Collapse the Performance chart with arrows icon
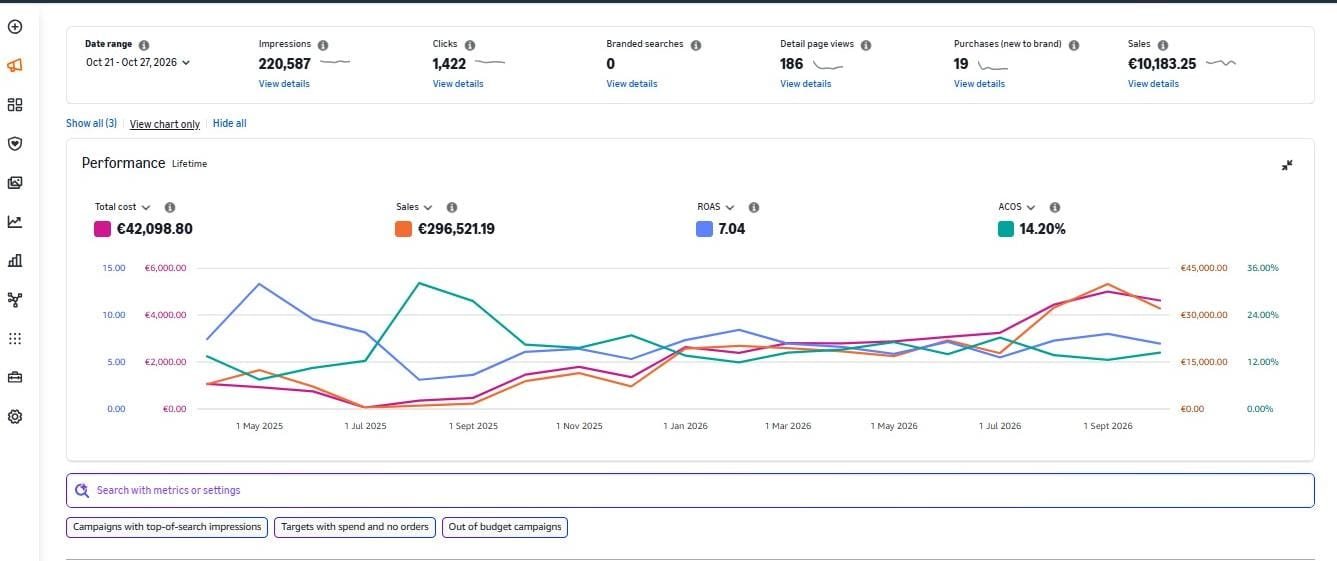1337x561 pixels. coord(1287,165)
